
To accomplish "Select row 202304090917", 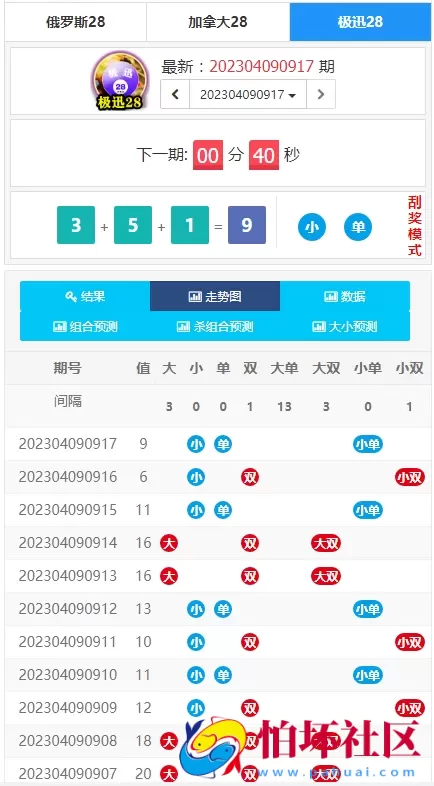I will click(218, 444).
